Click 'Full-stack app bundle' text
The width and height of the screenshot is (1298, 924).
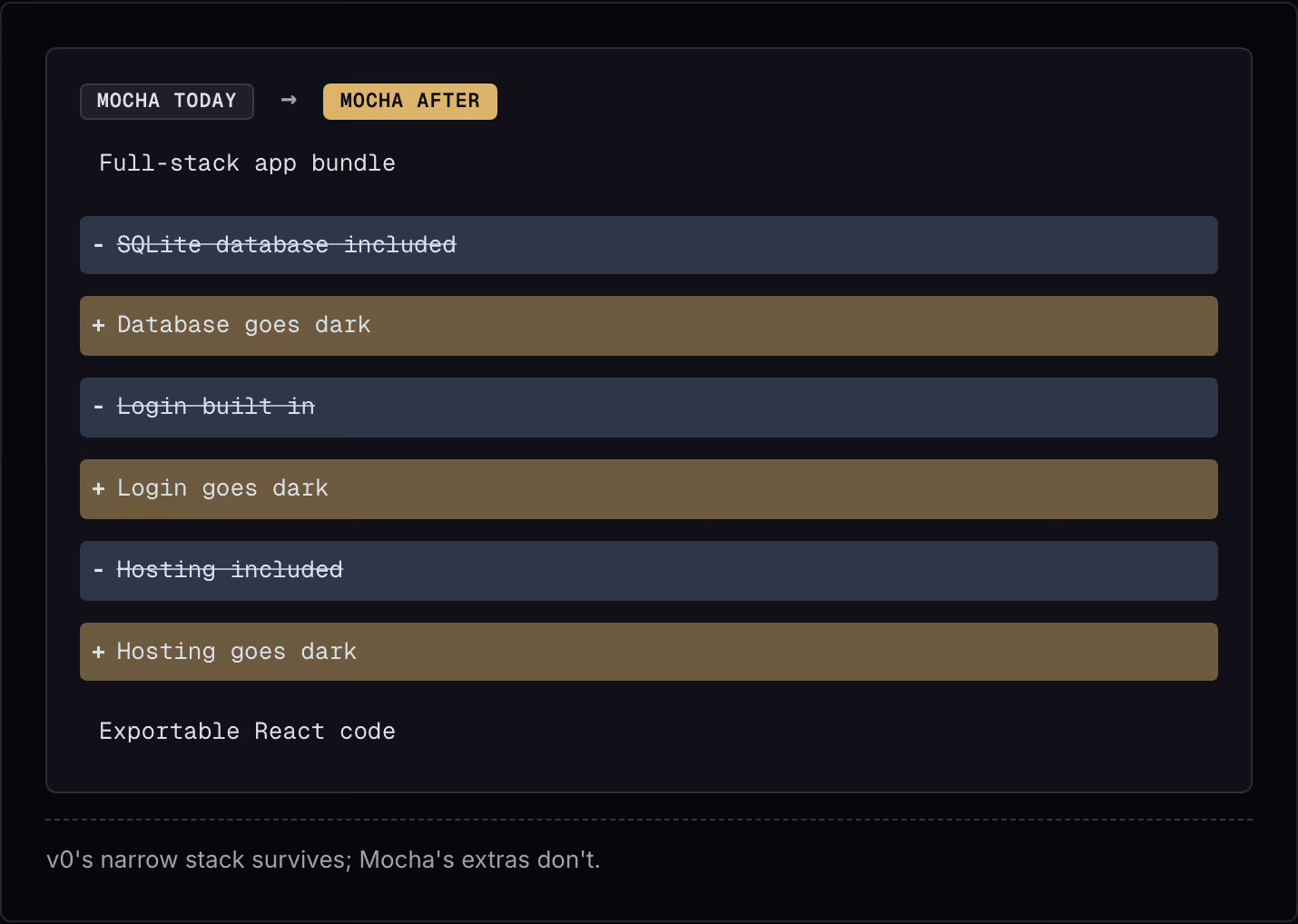[247, 163]
